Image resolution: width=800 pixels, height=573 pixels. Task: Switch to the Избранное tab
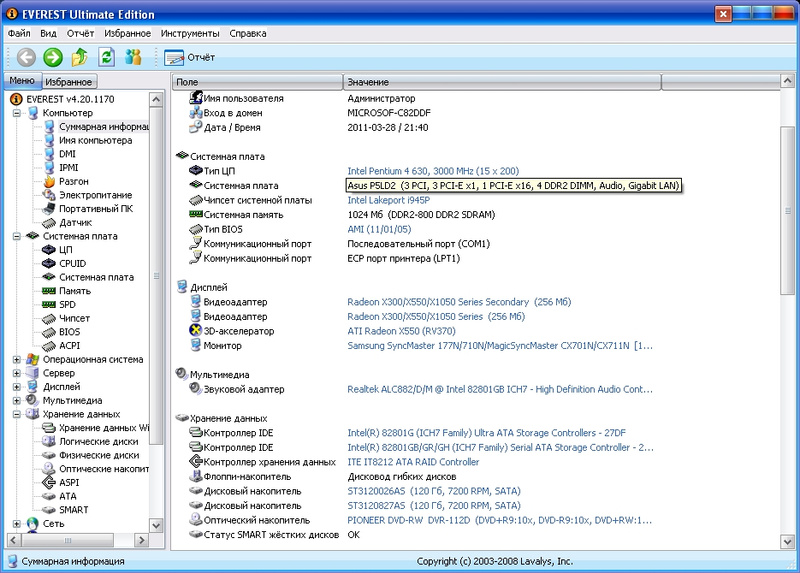pos(68,82)
